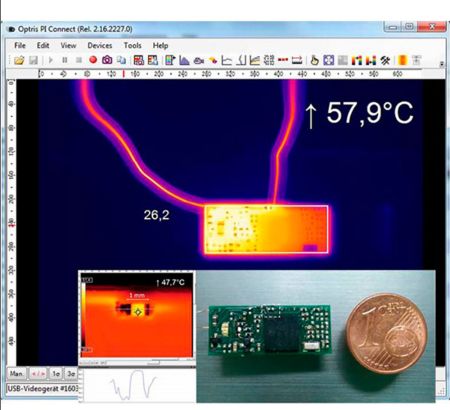This screenshot has height=410, width=450.
Task: Click the blue fullscreen-frame icon
Action: click(x=328, y=60)
